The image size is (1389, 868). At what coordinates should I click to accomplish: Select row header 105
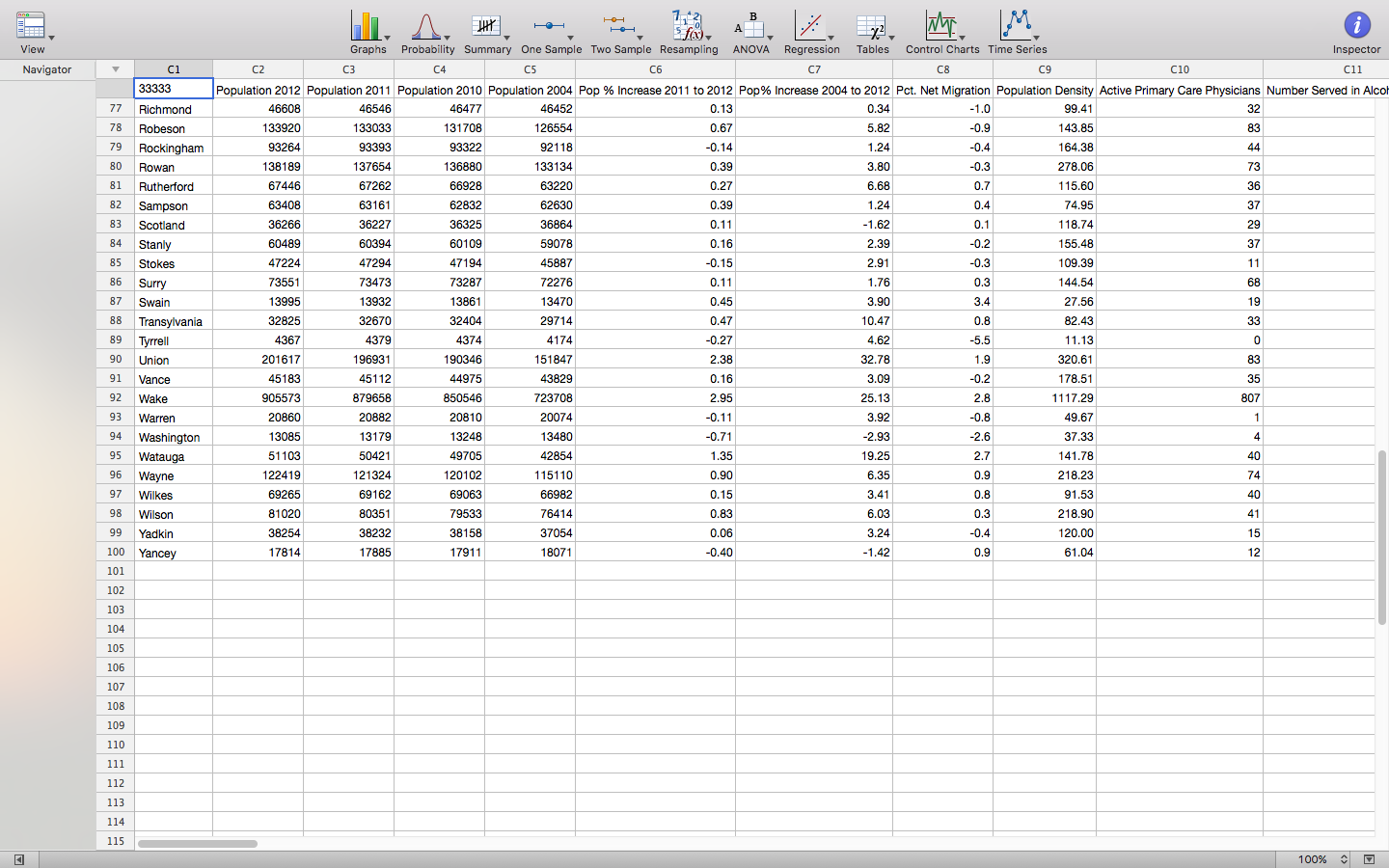(116, 648)
